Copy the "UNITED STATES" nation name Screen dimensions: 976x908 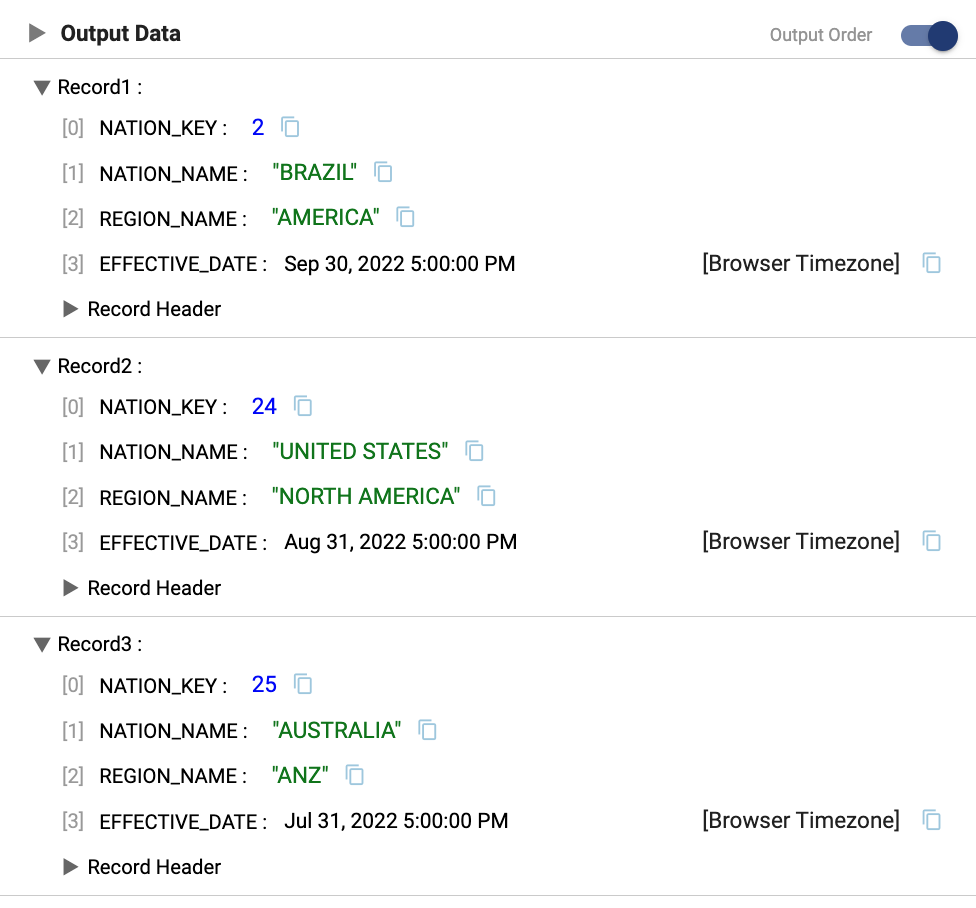tap(475, 451)
